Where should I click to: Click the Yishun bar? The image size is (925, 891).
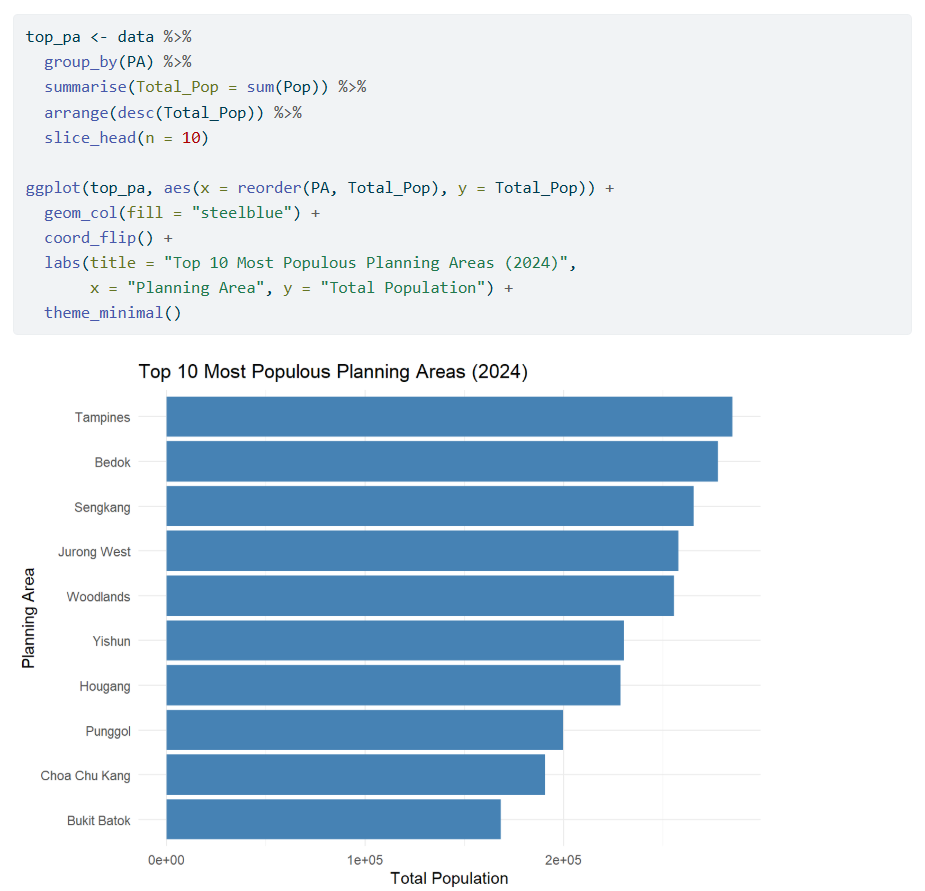(394, 641)
